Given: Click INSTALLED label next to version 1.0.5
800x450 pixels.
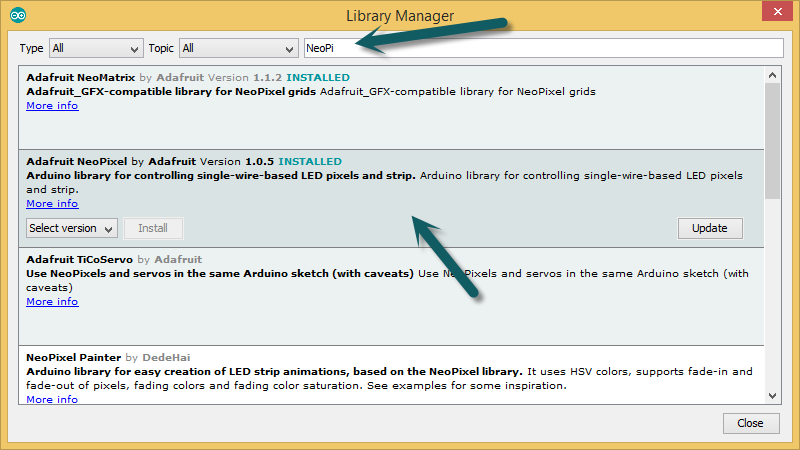Looking at the screenshot, I should [x=310, y=161].
